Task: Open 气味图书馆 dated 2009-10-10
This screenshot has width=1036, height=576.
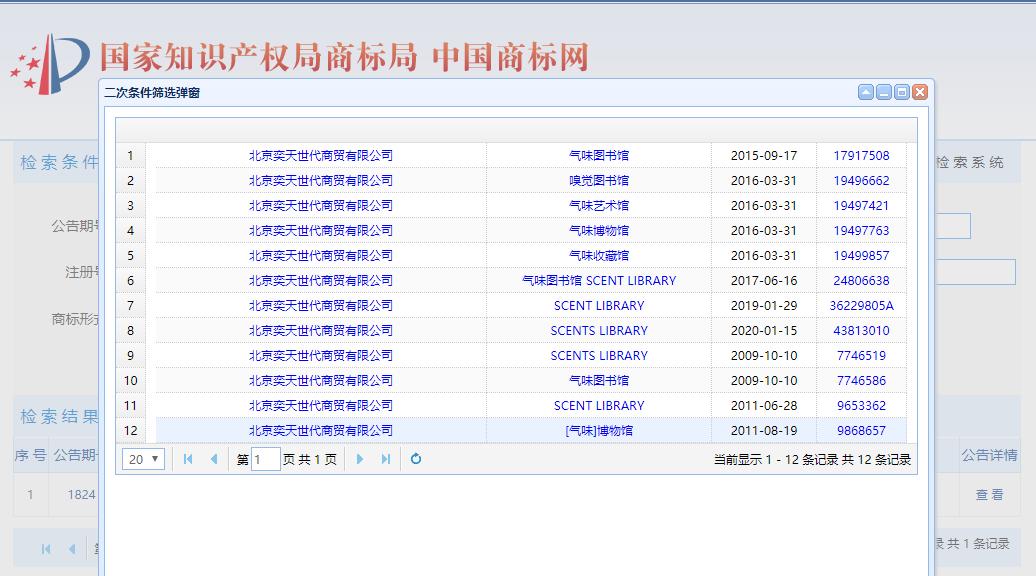Action: [599, 381]
